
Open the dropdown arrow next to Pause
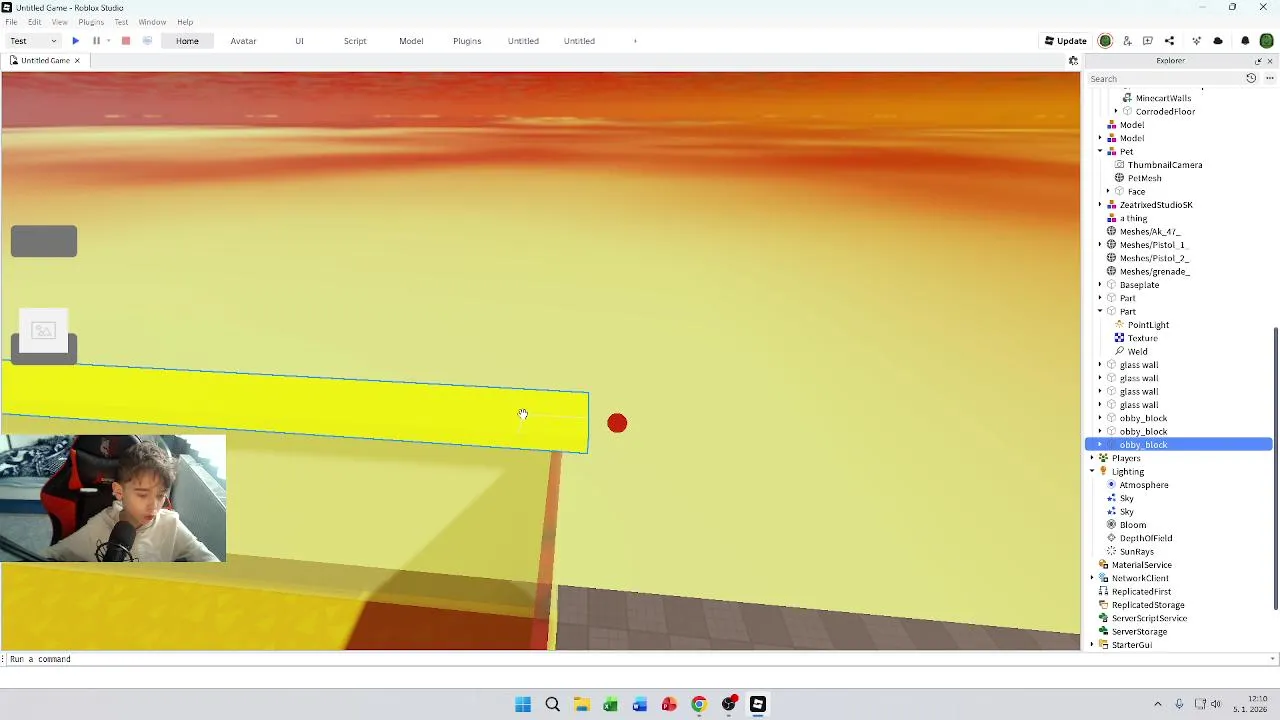pyautogui.click(x=108, y=41)
